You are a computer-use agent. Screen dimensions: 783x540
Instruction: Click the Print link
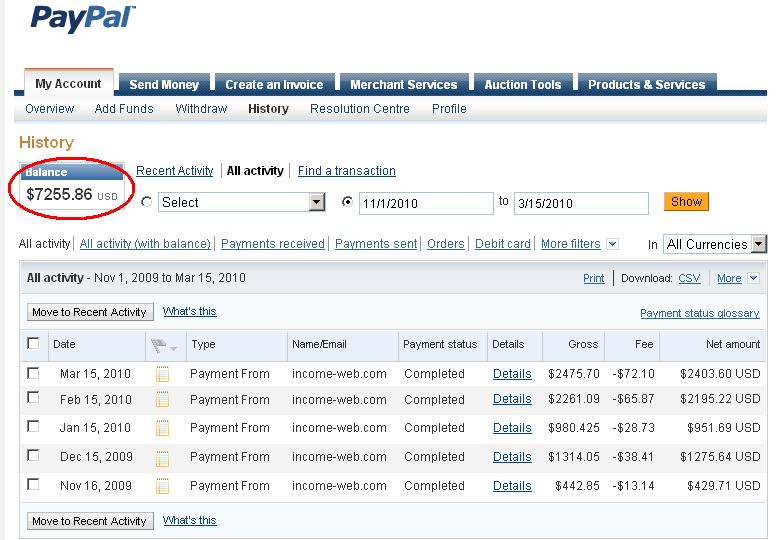pos(594,278)
